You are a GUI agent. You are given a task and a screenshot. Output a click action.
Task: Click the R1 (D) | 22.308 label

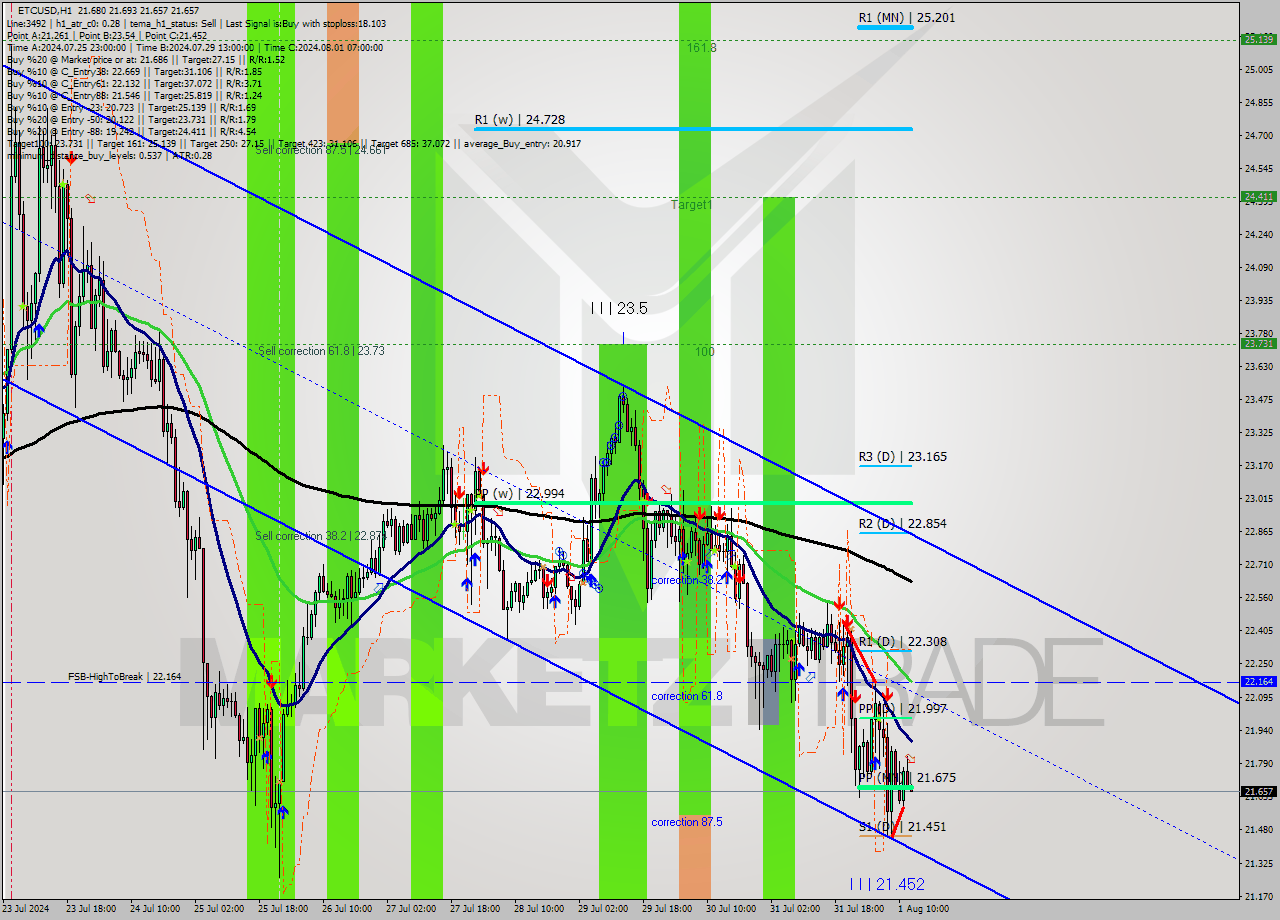pyautogui.click(x=902, y=641)
